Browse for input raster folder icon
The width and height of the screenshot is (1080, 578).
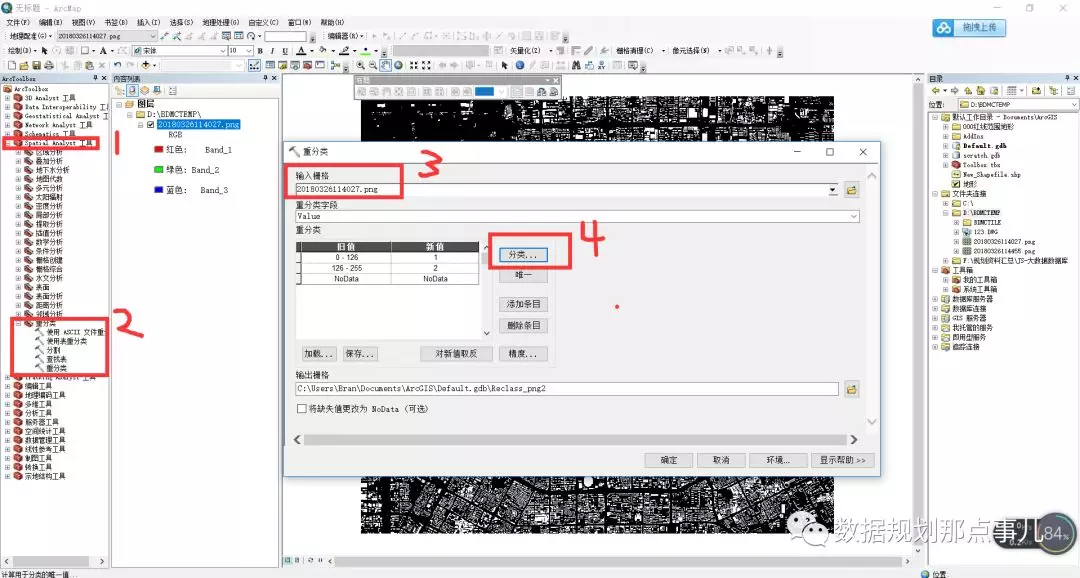(851, 190)
